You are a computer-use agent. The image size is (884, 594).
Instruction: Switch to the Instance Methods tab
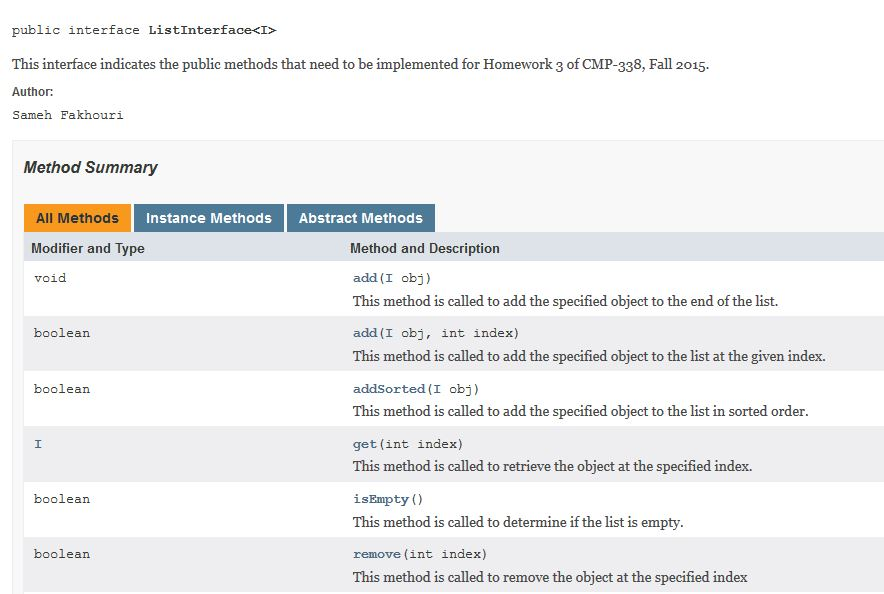coord(209,217)
